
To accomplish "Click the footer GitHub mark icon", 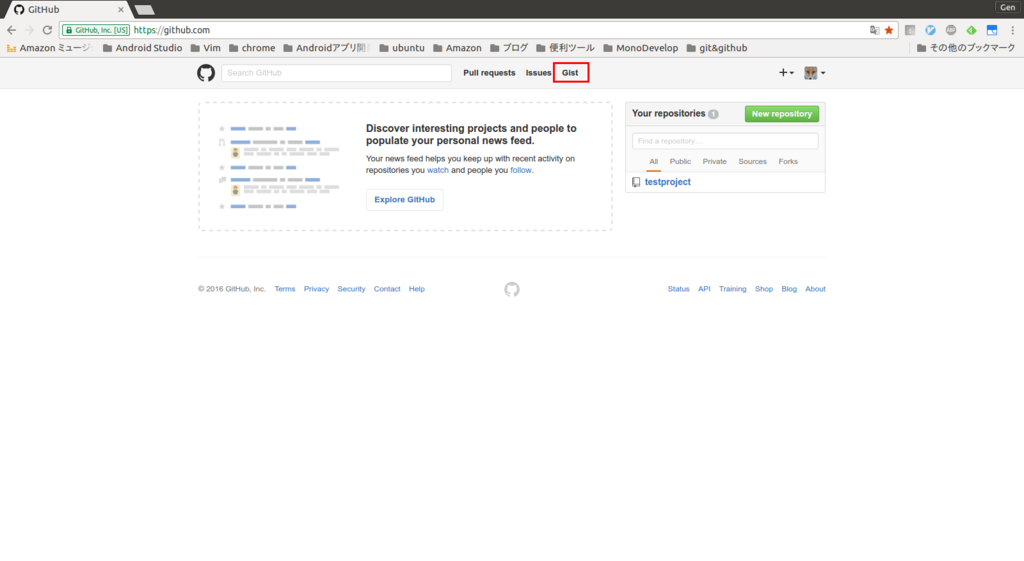I will (x=512, y=289).
